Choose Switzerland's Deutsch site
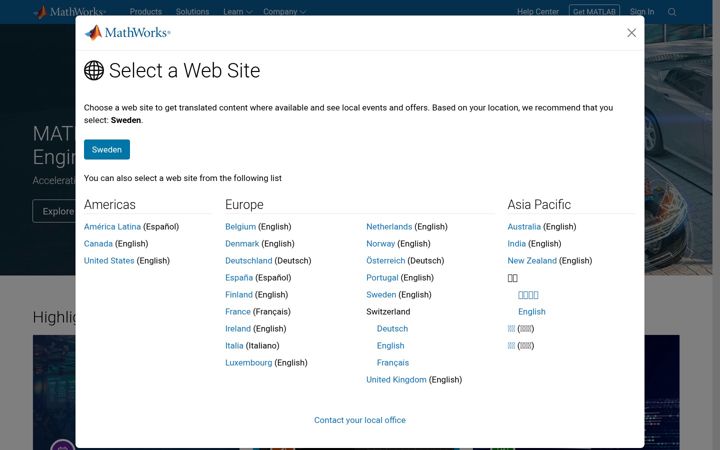720x450 pixels. (x=392, y=329)
